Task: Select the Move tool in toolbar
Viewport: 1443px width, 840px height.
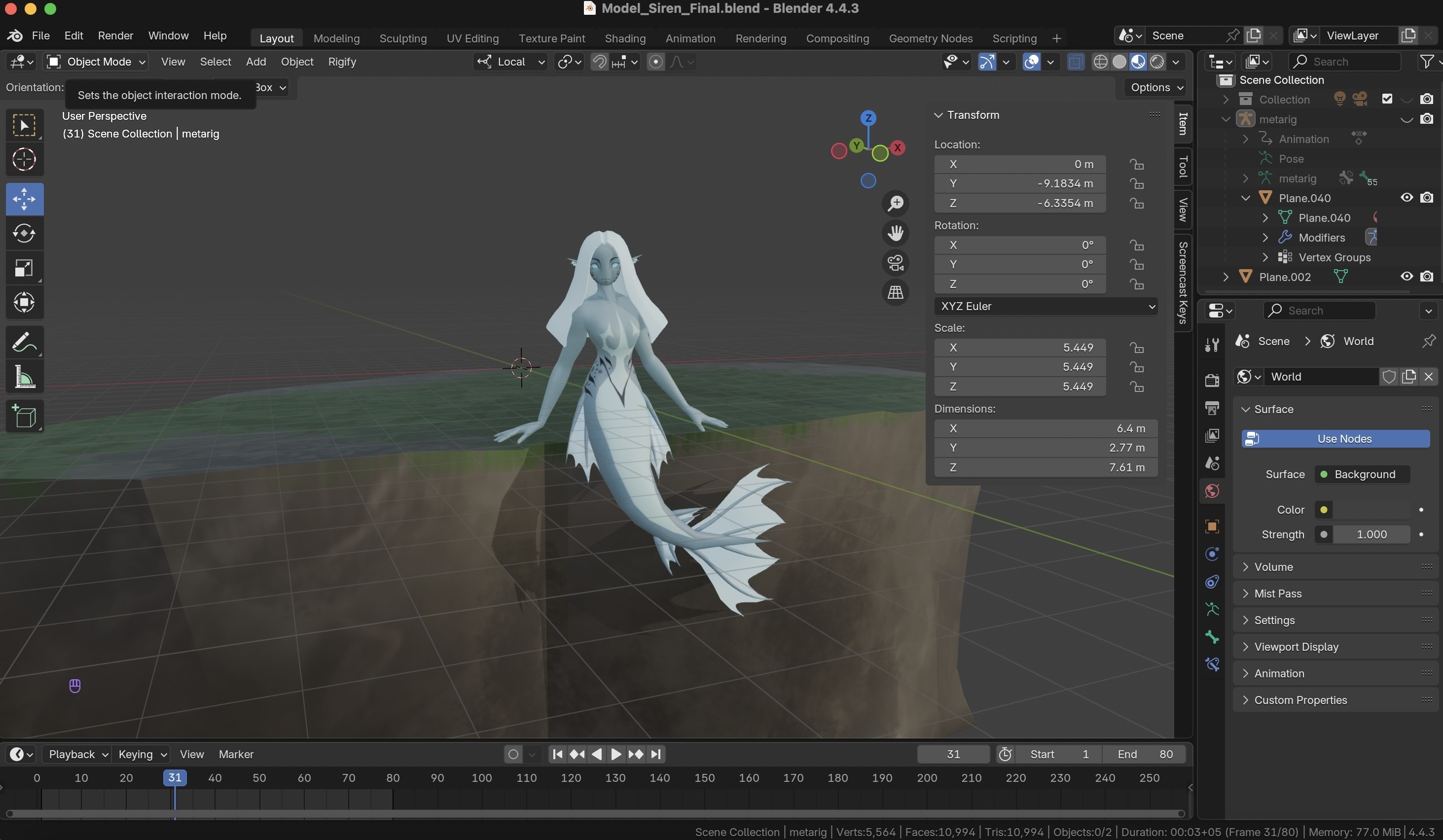Action: pos(24,199)
